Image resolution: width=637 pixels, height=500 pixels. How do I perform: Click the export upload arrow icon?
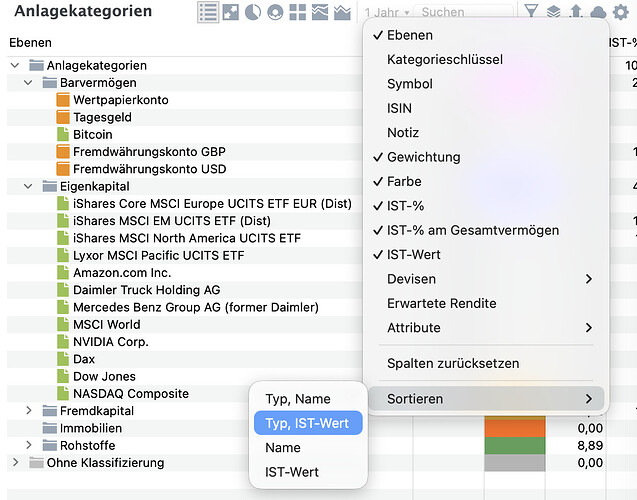(576, 12)
